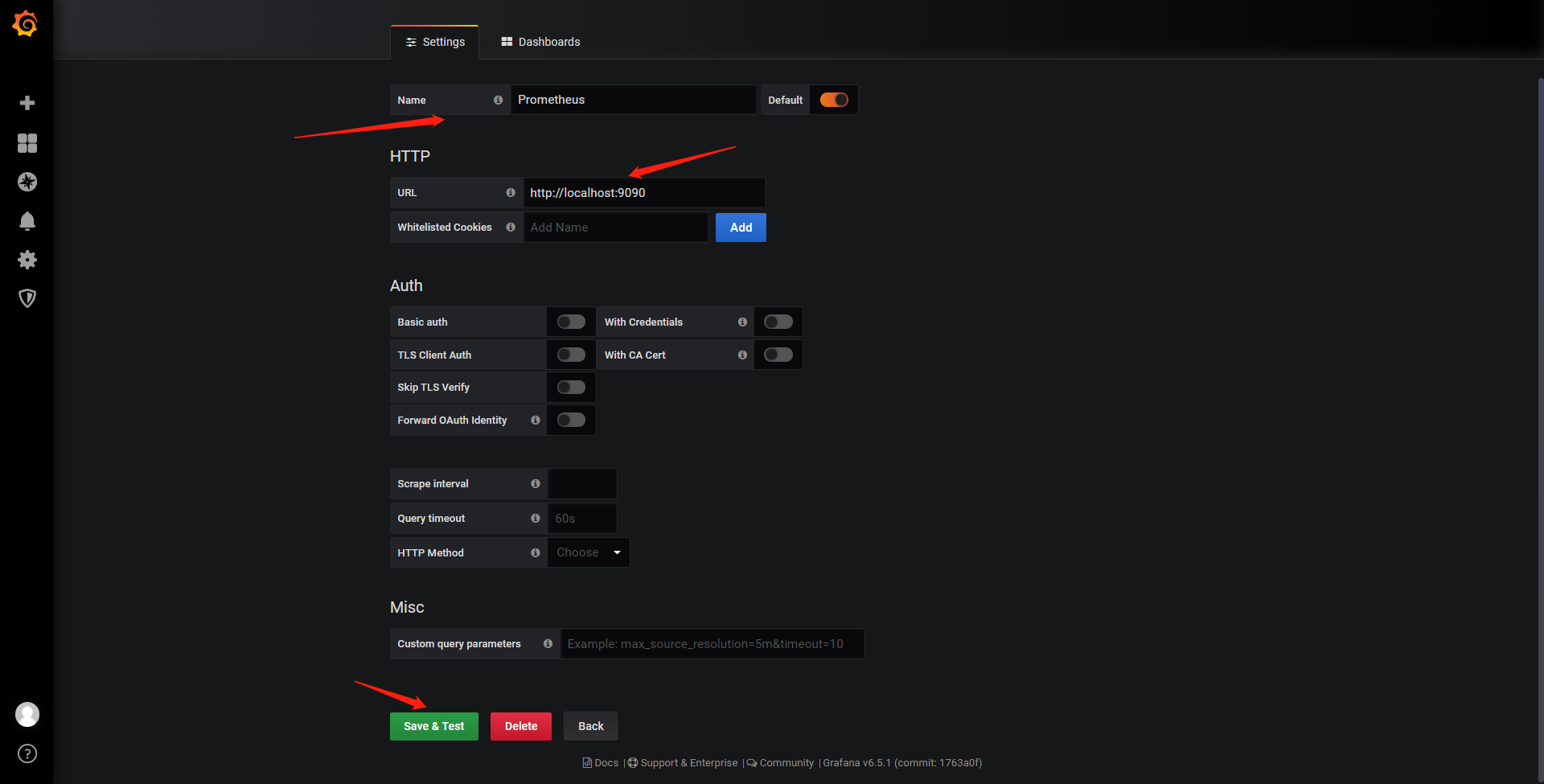Open the Create plus menu in sidebar
The height and width of the screenshot is (784, 1544).
pos(27,103)
